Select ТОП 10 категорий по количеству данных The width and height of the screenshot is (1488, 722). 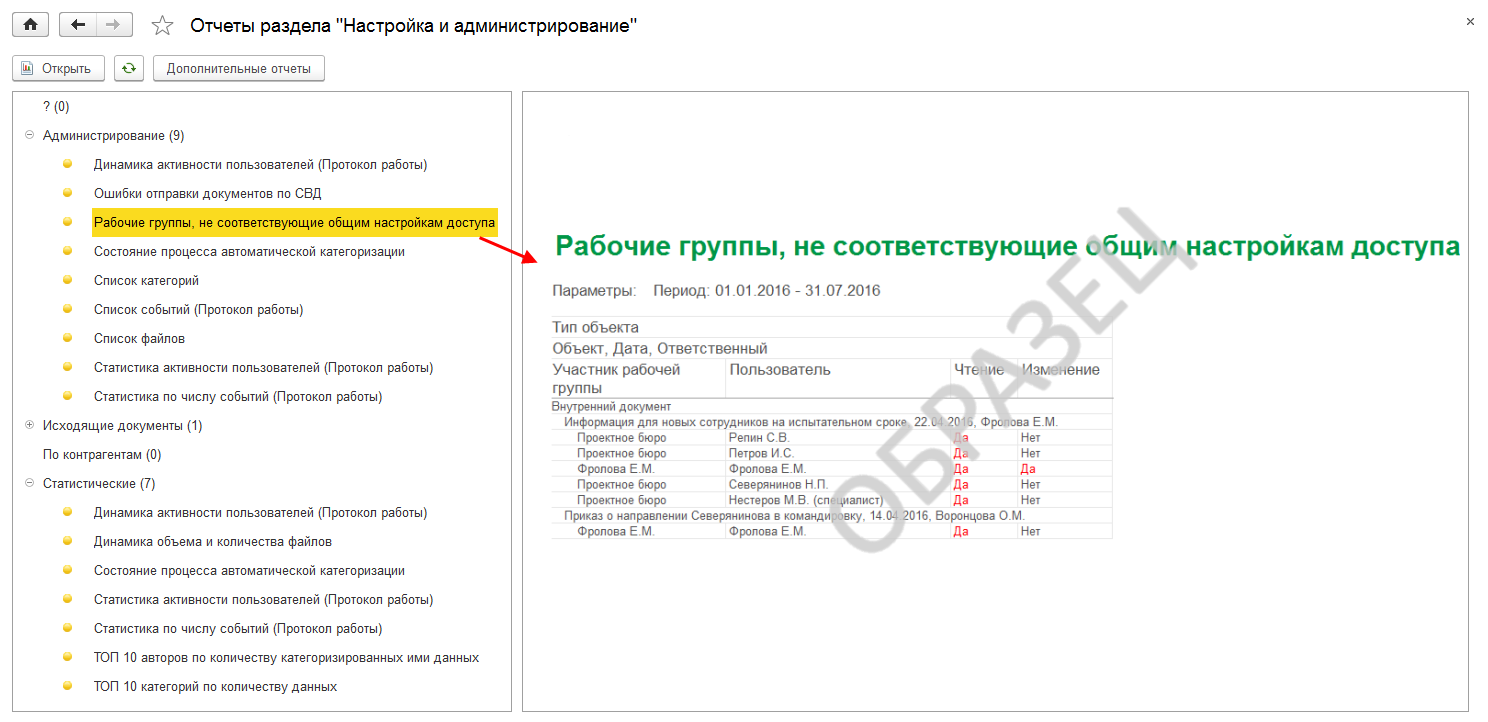coord(215,686)
